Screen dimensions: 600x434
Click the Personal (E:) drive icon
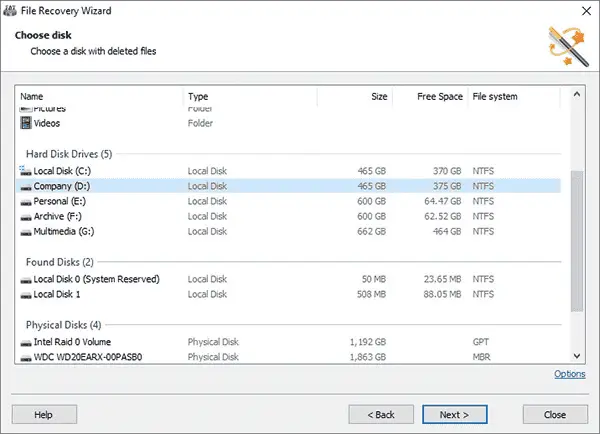click(x=26, y=202)
